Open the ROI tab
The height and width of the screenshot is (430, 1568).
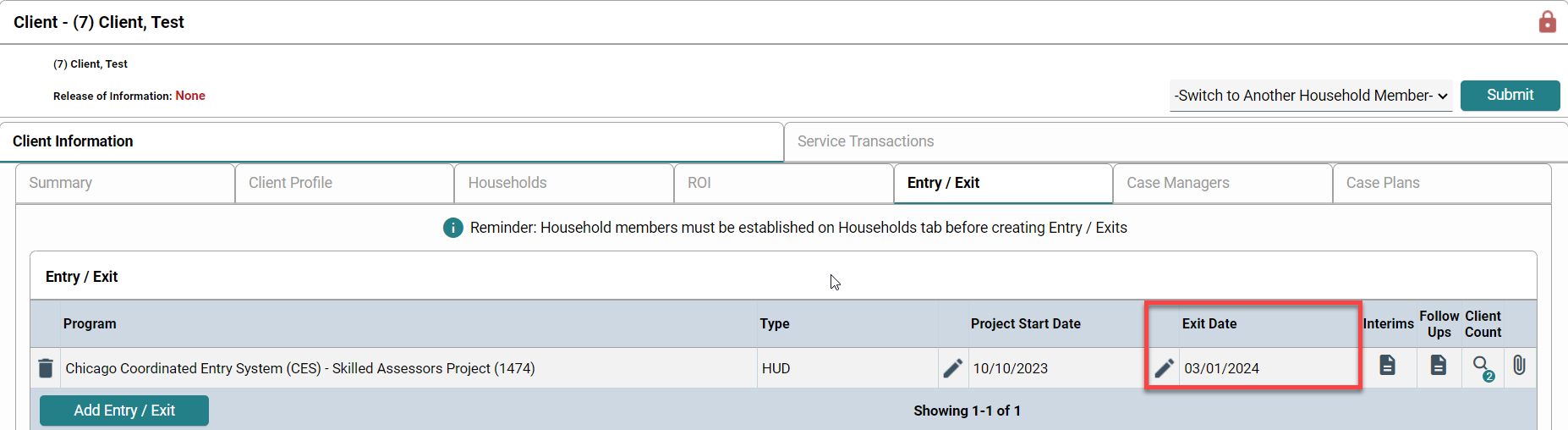(783, 183)
